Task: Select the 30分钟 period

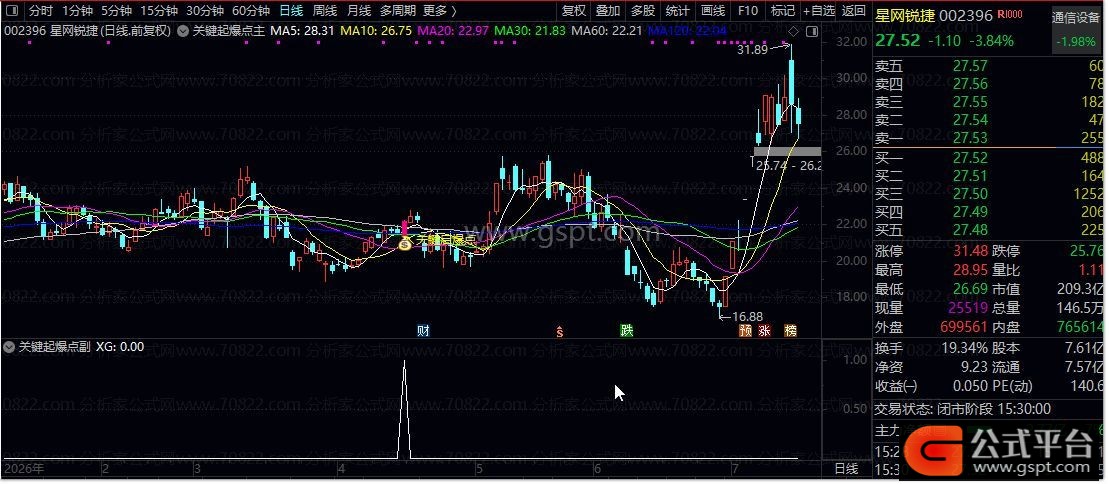Action: tap(204, 11)
